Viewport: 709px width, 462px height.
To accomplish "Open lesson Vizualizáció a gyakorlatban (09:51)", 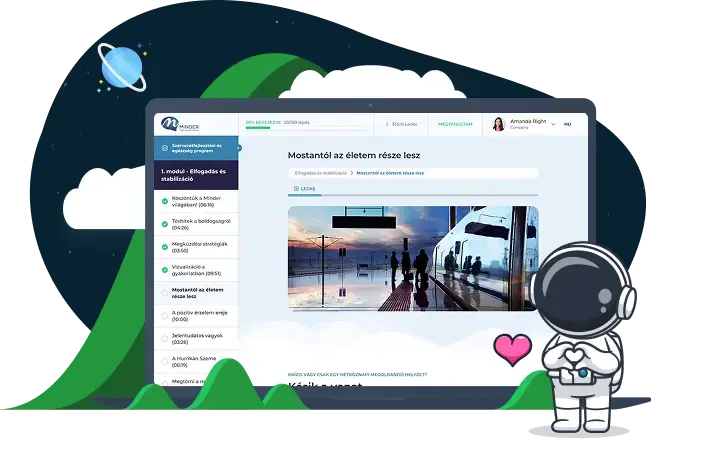I will (196, 270).
